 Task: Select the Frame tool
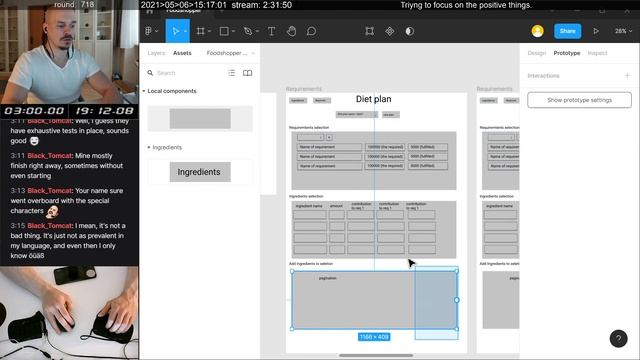200,31
